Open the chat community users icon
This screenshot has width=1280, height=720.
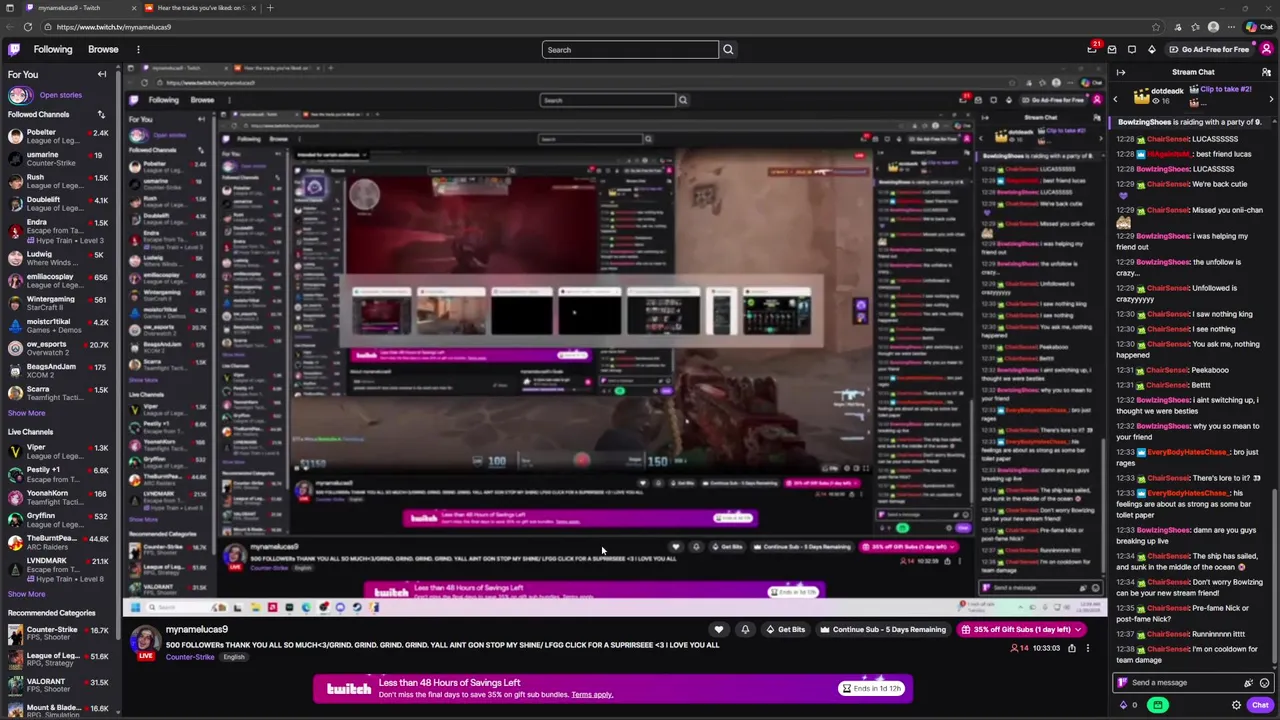click(1266, 72)
